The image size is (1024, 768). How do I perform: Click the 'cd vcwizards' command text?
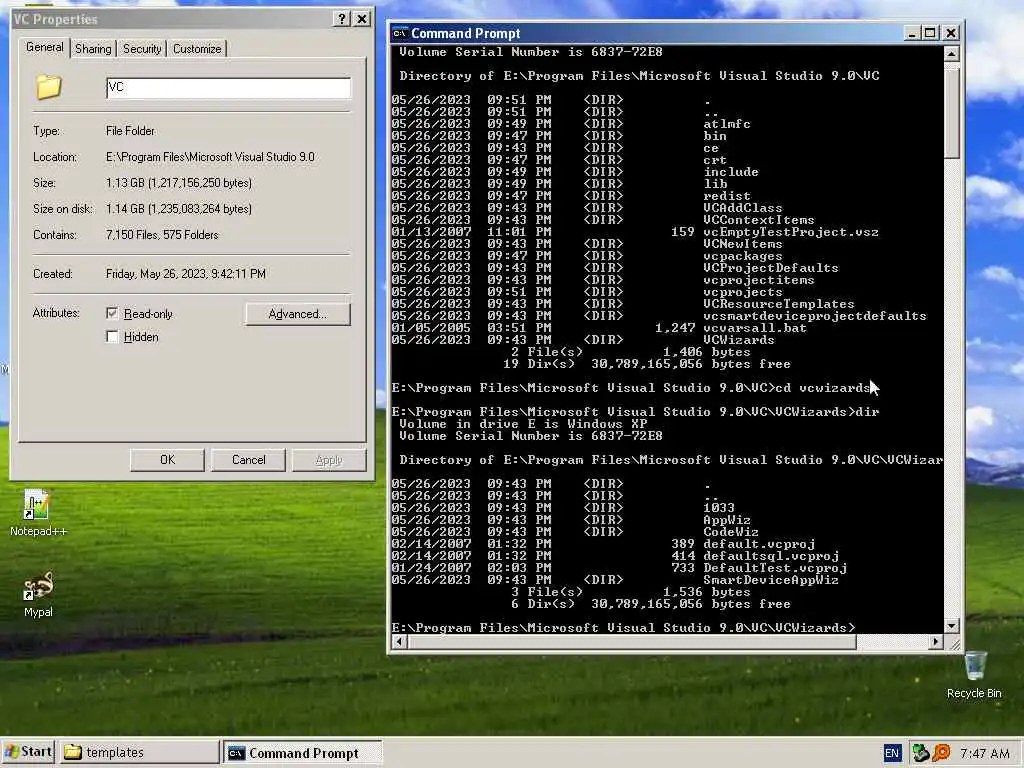pos(823,388)
